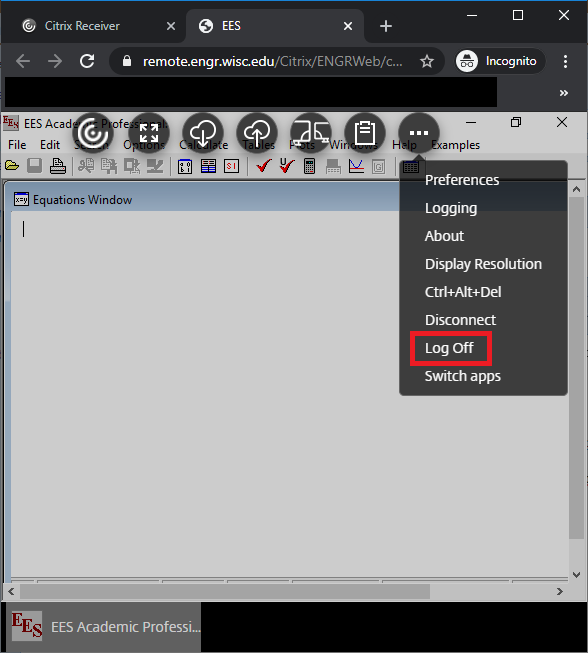This screenshot has width=588, height=653.
Task: Click horizontal scrollbar left arrow
Action: [x=11, y=591]
